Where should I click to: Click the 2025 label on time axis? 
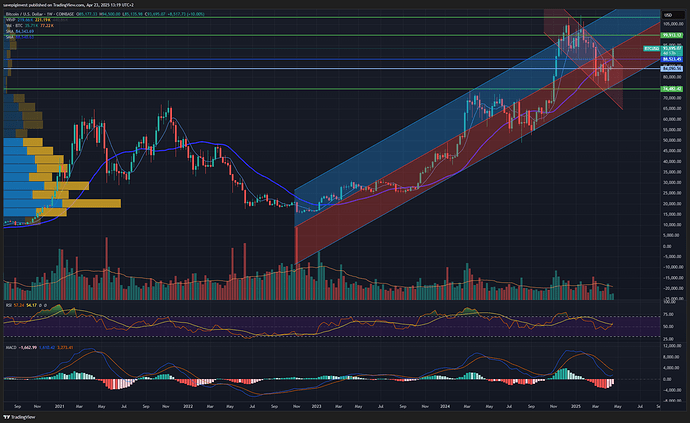tap(576, 406)
